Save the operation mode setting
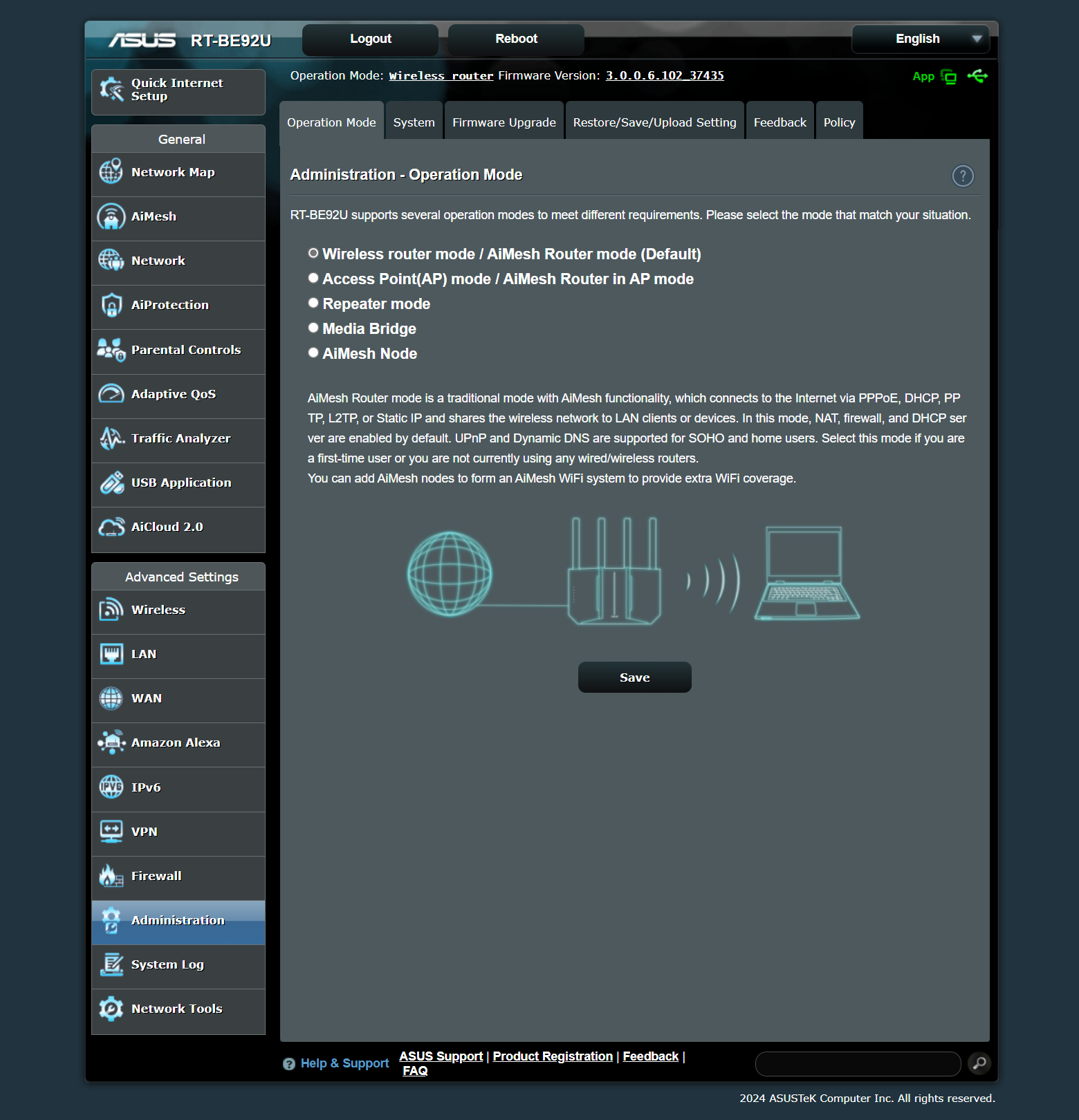The height and width of the screenshot is (1120, 1079). [635, 678]
